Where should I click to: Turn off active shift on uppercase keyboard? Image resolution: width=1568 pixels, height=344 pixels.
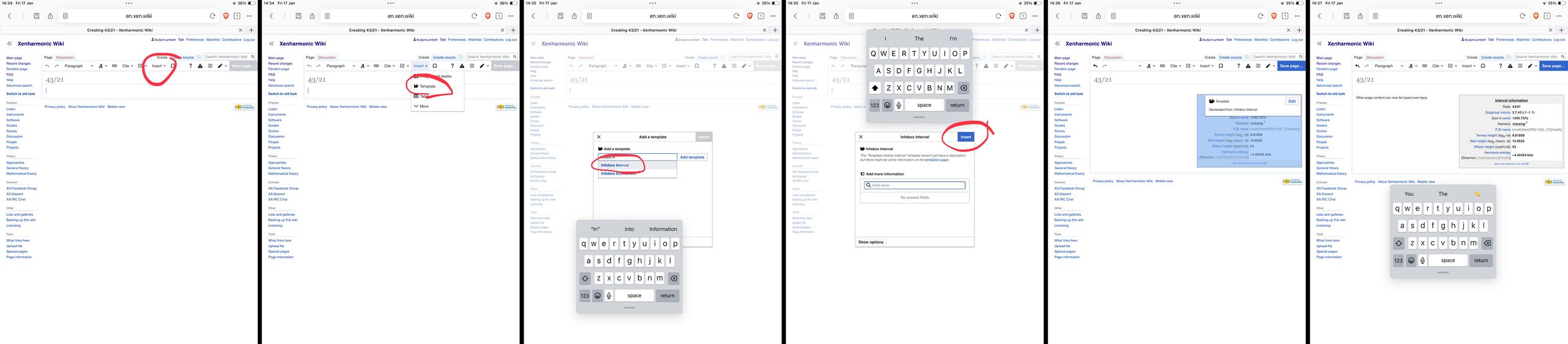pos(875,88)
